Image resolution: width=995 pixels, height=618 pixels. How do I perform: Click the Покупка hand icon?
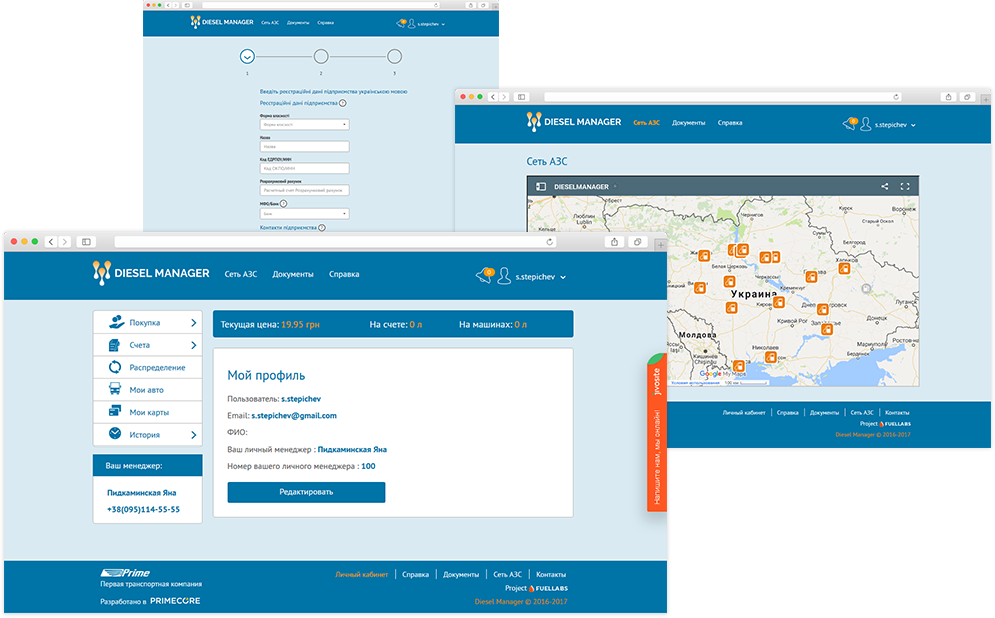click(116, 322)
